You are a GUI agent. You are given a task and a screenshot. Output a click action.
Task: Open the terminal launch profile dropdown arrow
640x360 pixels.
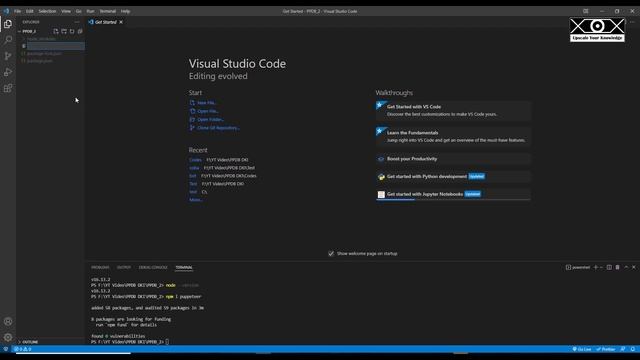(x=601, y=267)
